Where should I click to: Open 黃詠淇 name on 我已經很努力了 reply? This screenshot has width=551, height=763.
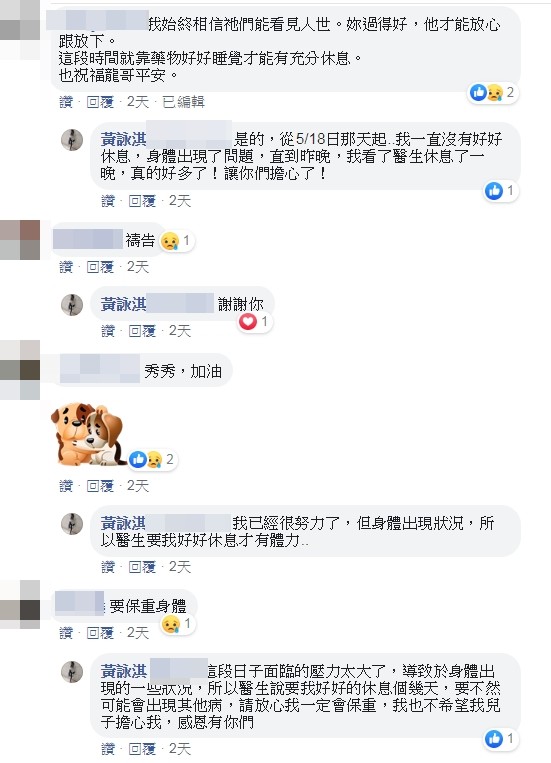click(124, 523)
